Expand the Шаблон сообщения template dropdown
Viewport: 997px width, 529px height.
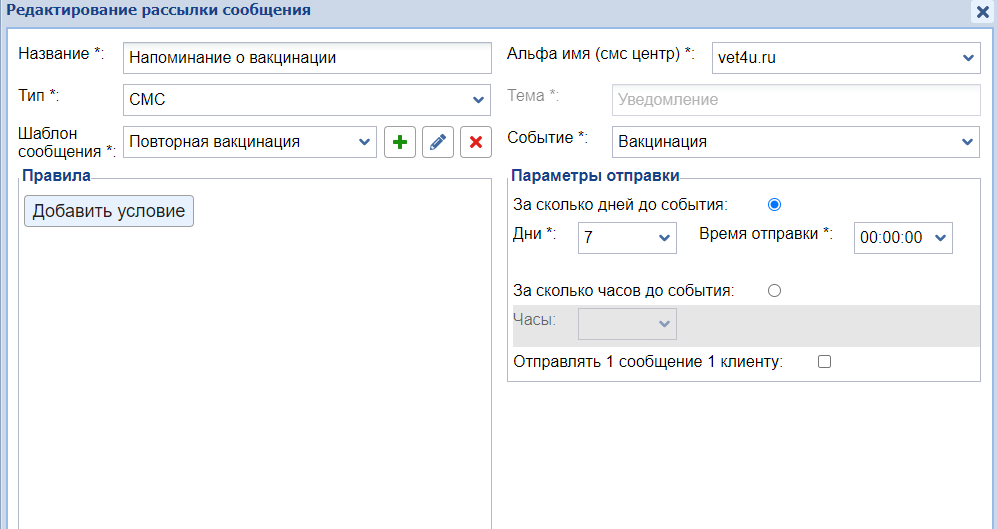click(x=250, y=142)
